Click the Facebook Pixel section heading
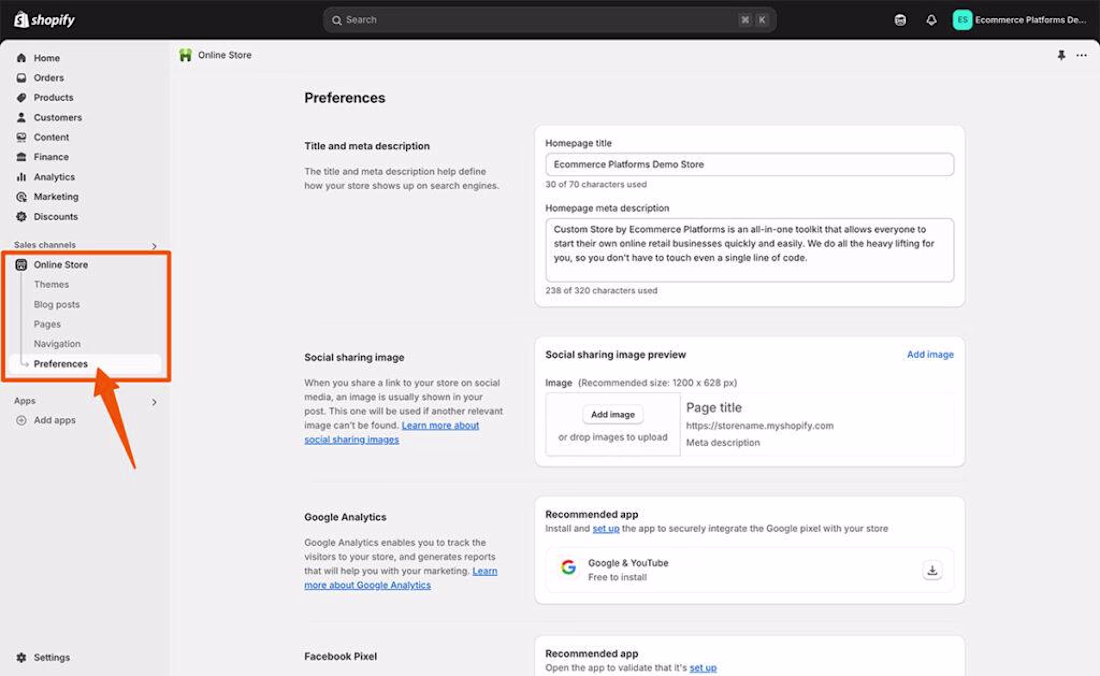The height and width of the screenshot is (676, 1100). 340,656
